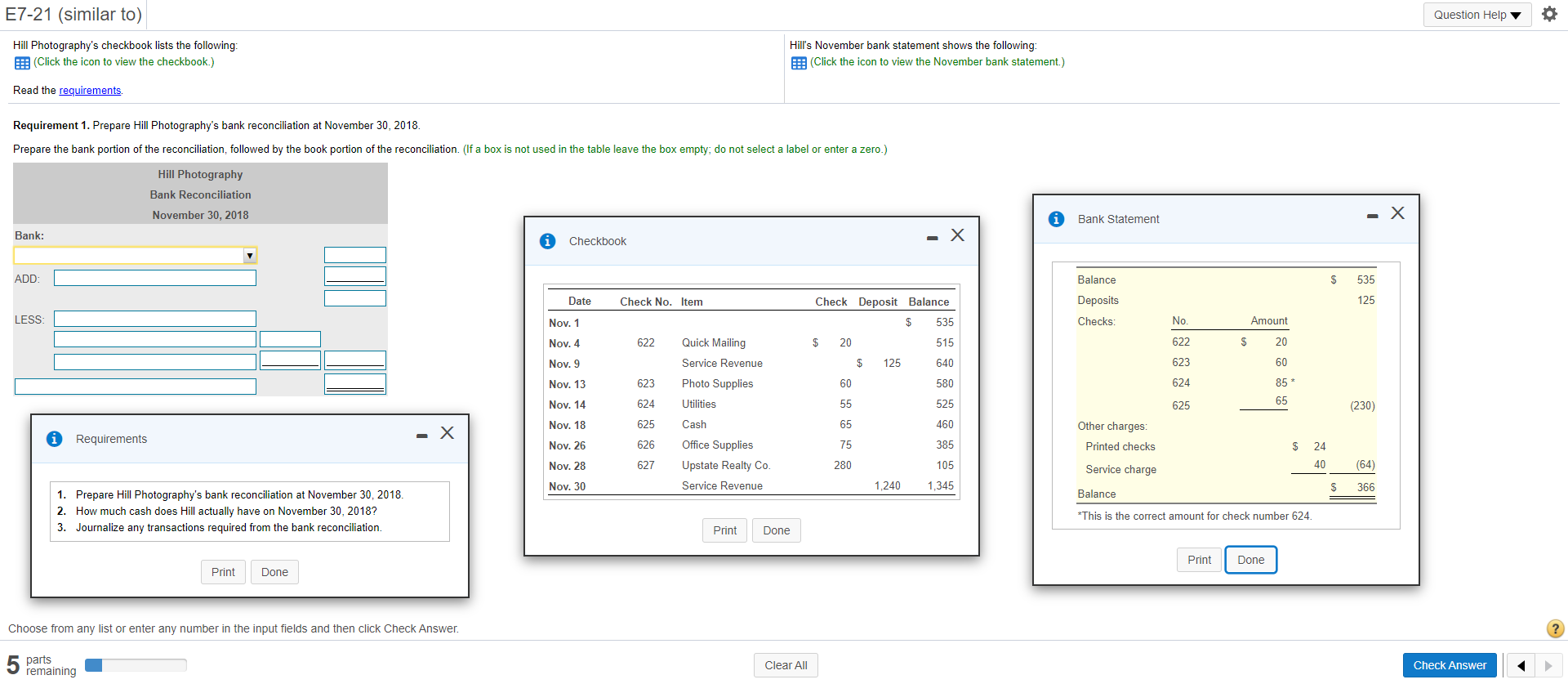Click the 'Nov. 30' checkbook date

(x=568, y=487)
